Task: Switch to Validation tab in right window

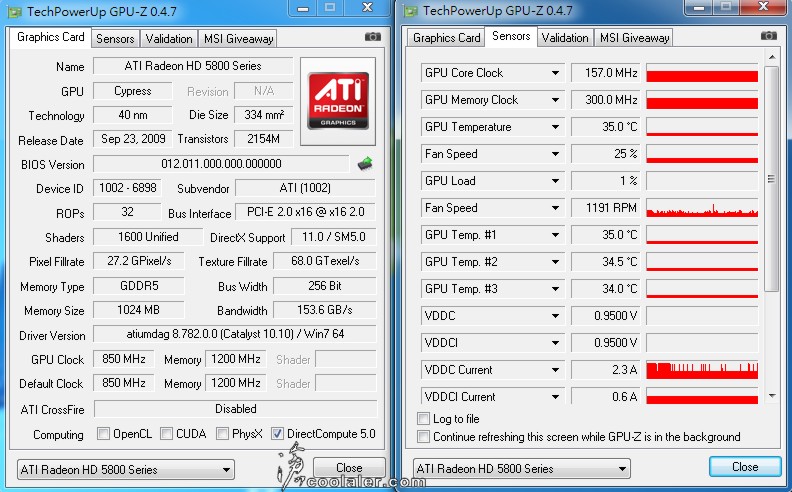Action: [x=565, y=38]
